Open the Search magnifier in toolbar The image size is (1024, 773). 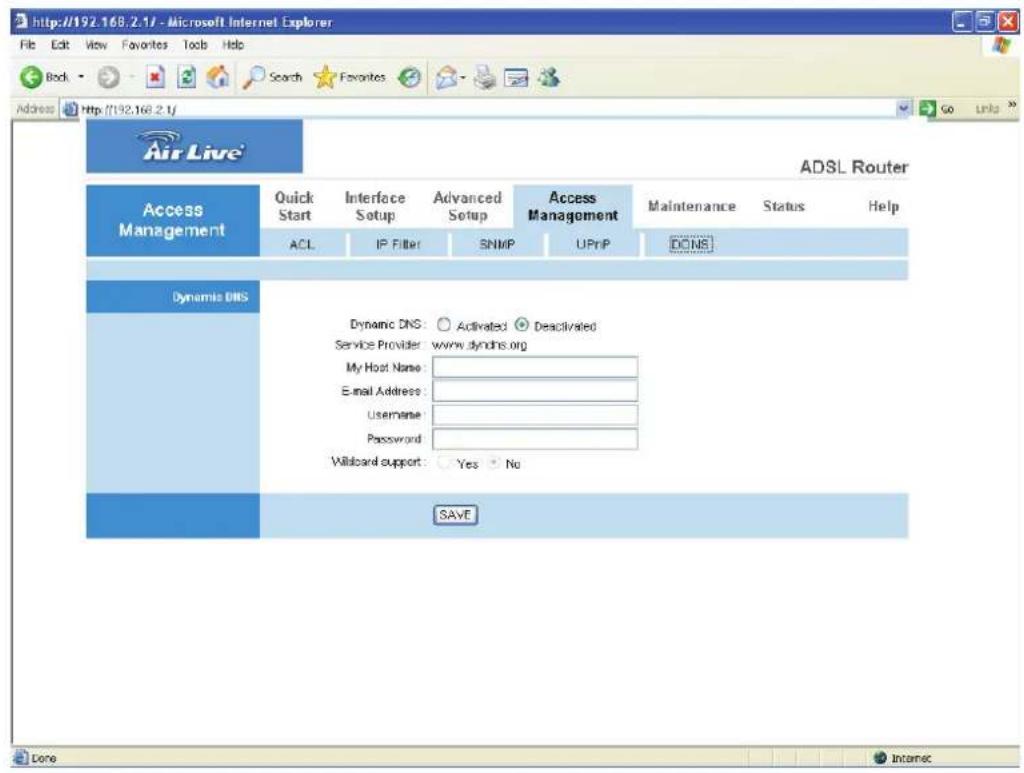tap(272, 78)
